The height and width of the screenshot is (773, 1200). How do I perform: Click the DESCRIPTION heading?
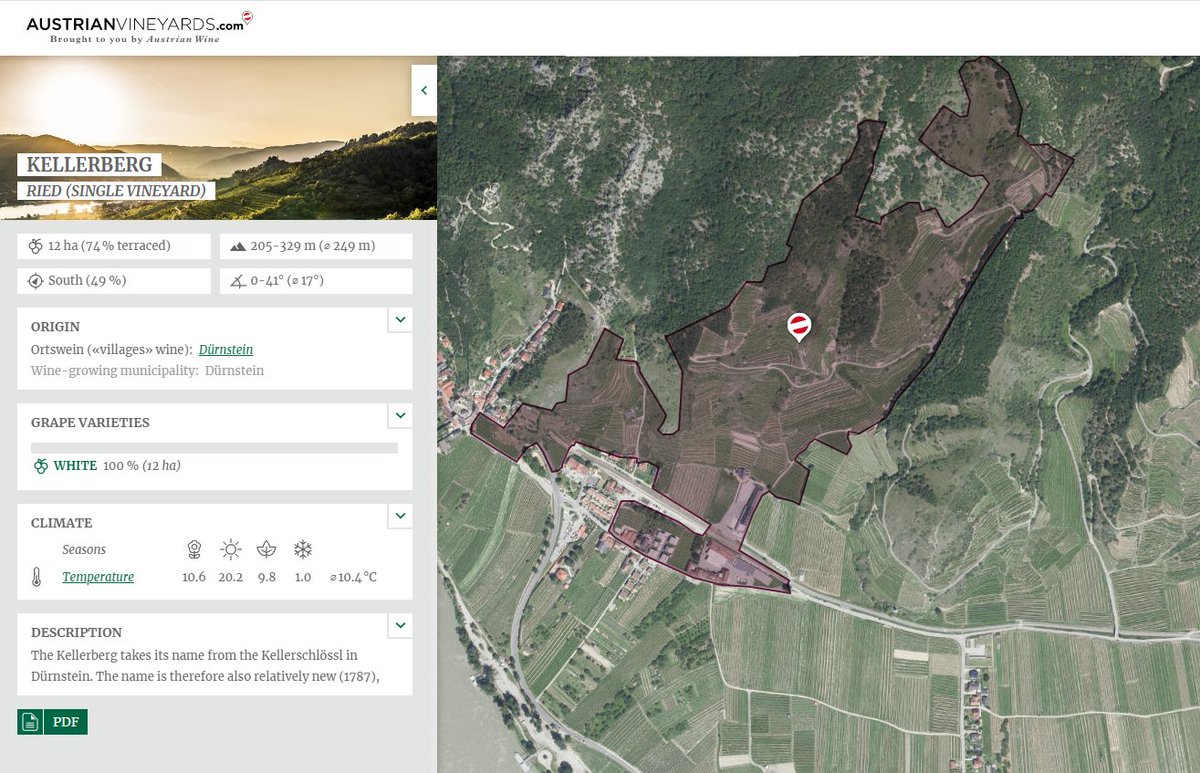(77, 632)
